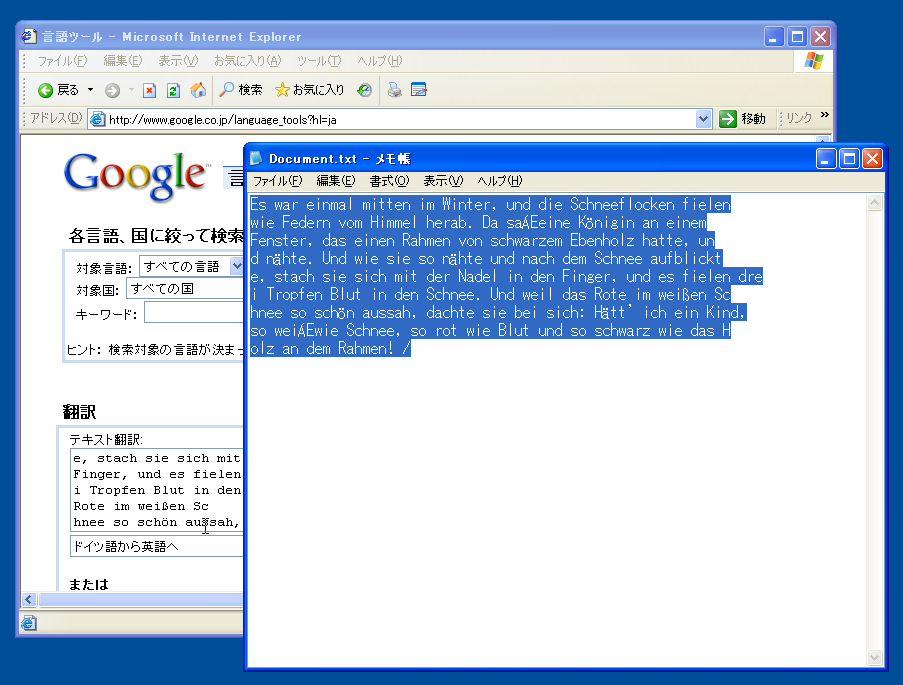Click the 移動 Go button
The image size is (903, 685).
[742, 119]
